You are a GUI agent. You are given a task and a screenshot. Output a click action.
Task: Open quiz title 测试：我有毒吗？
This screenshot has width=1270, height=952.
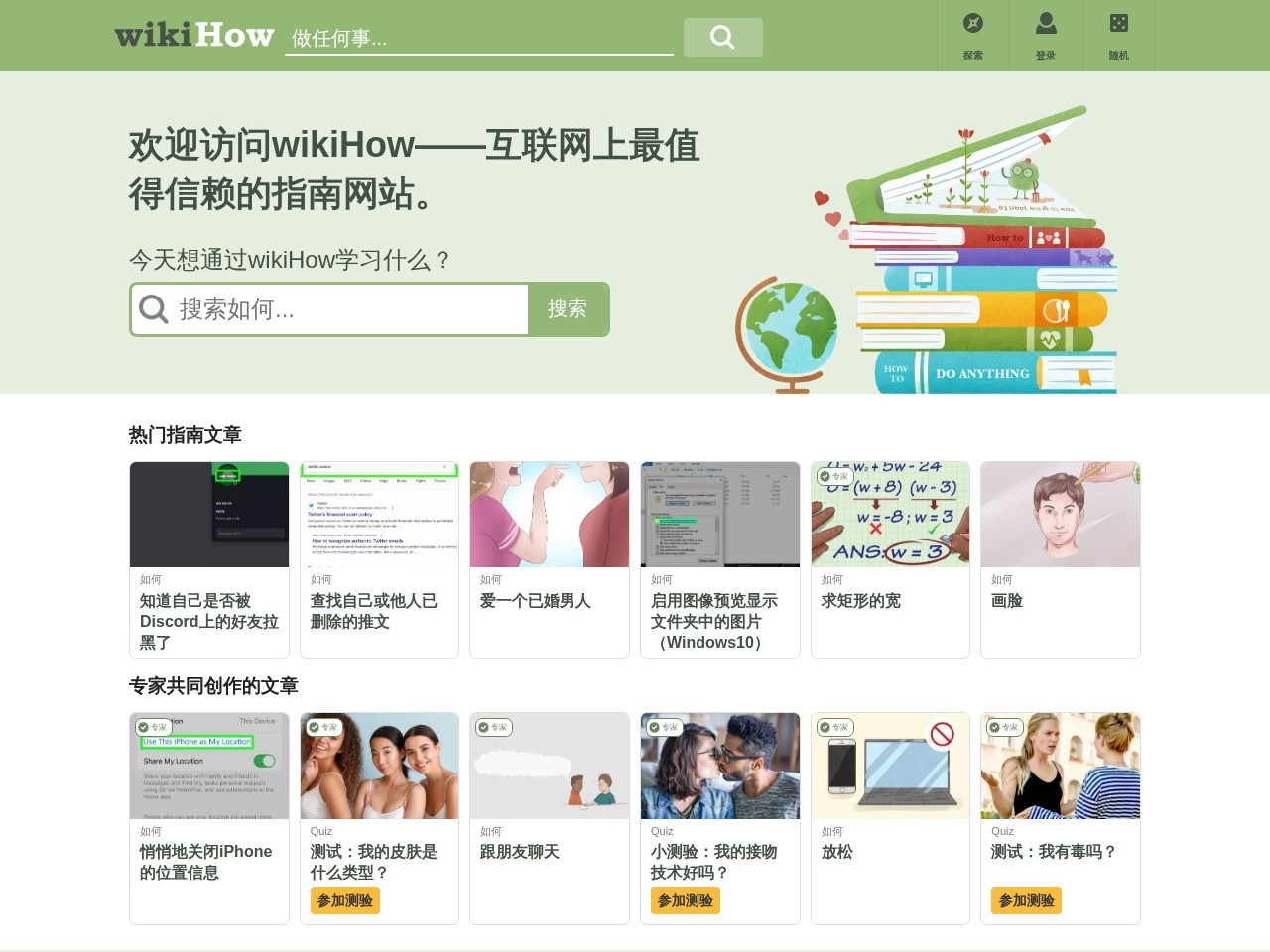[1054, 852]
